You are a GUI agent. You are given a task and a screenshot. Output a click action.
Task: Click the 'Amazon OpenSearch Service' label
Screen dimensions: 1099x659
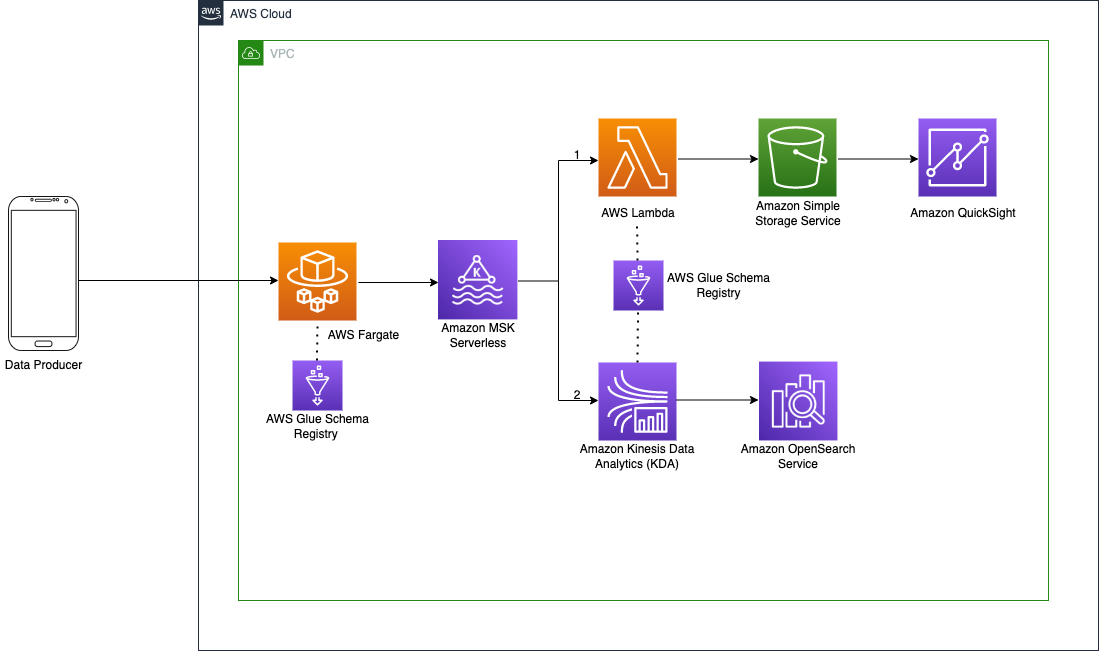click(798, 456)
